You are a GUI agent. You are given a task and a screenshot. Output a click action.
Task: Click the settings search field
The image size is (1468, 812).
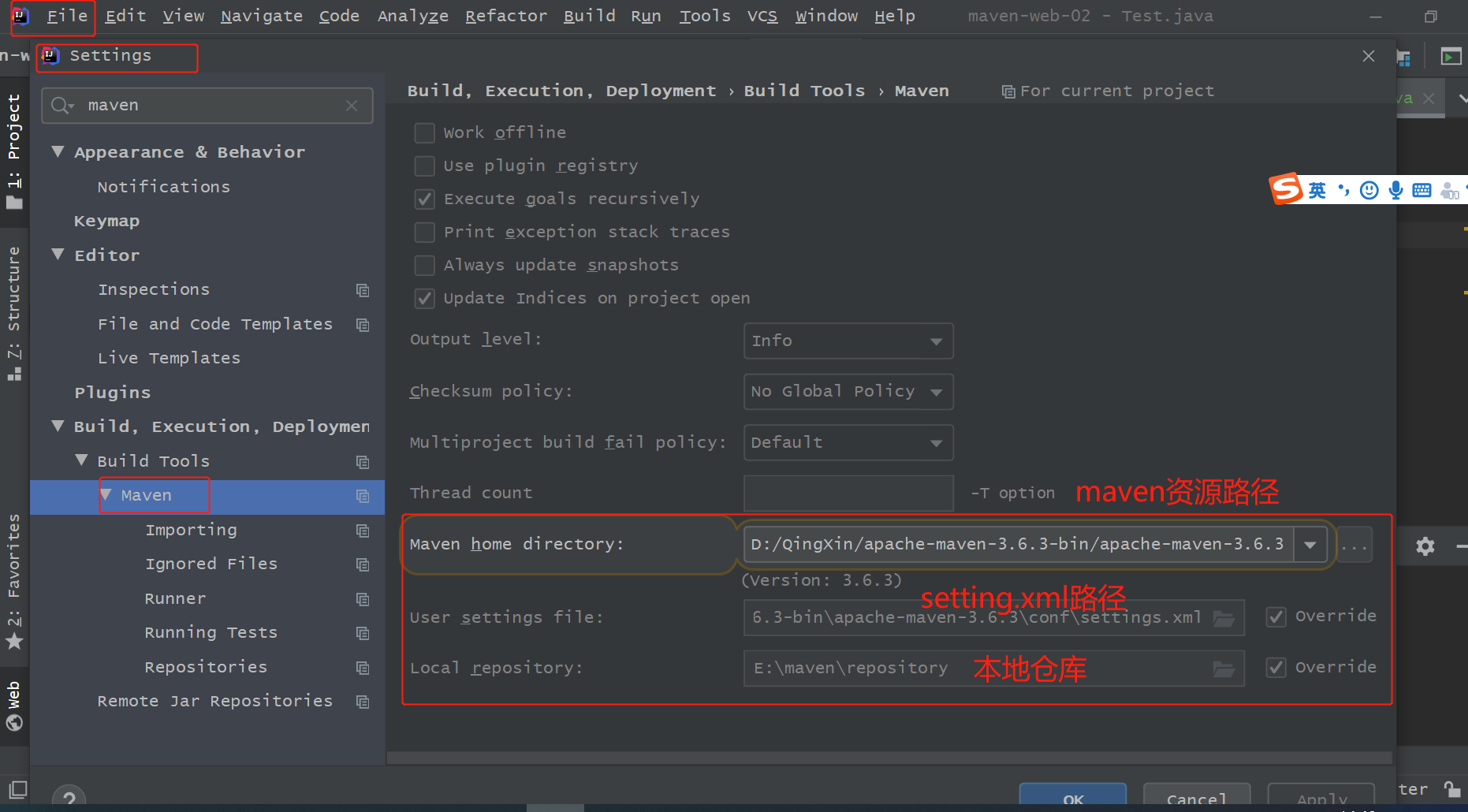coord(207,106)
